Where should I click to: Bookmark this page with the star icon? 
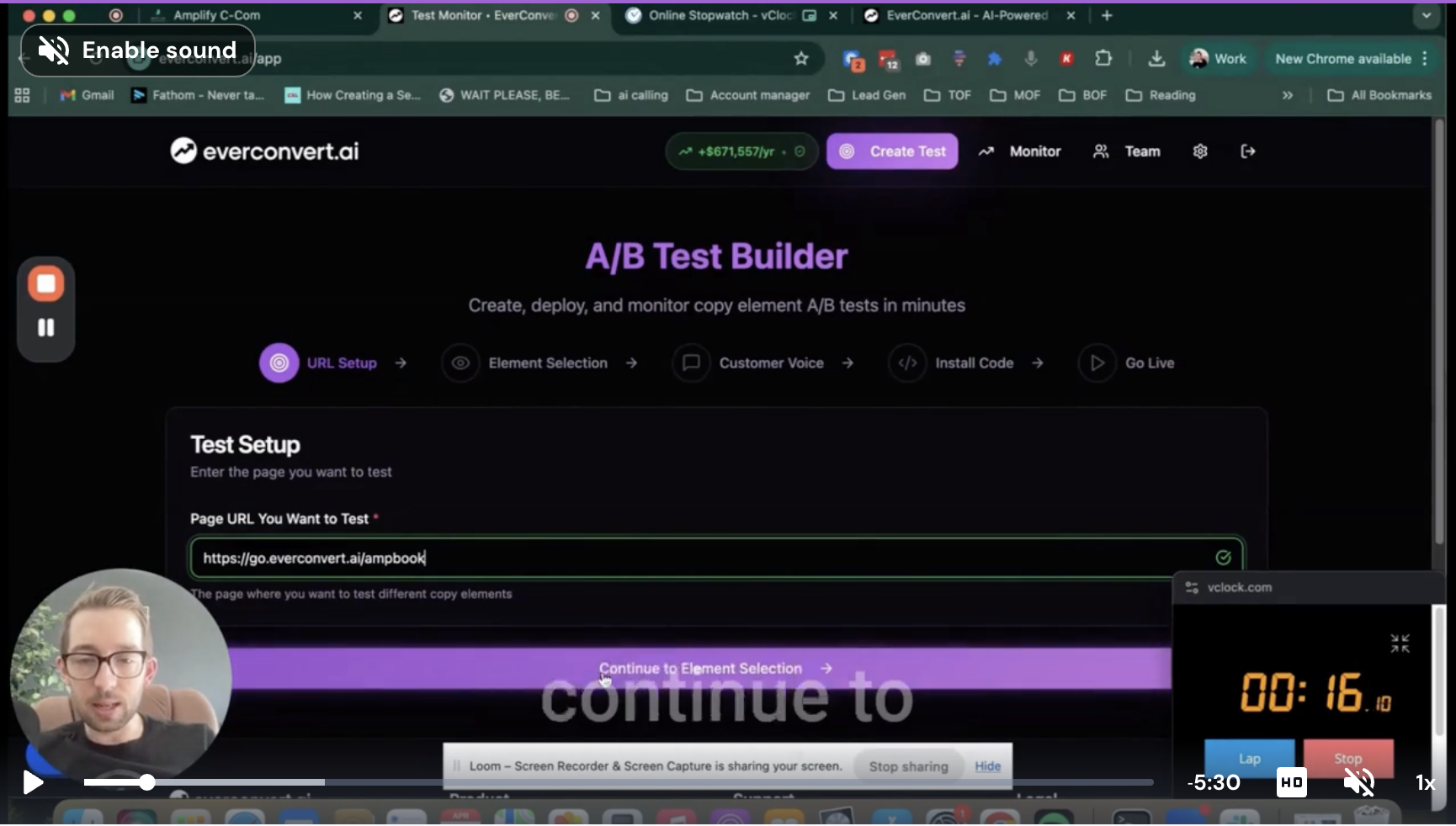(x=800, y=58)
